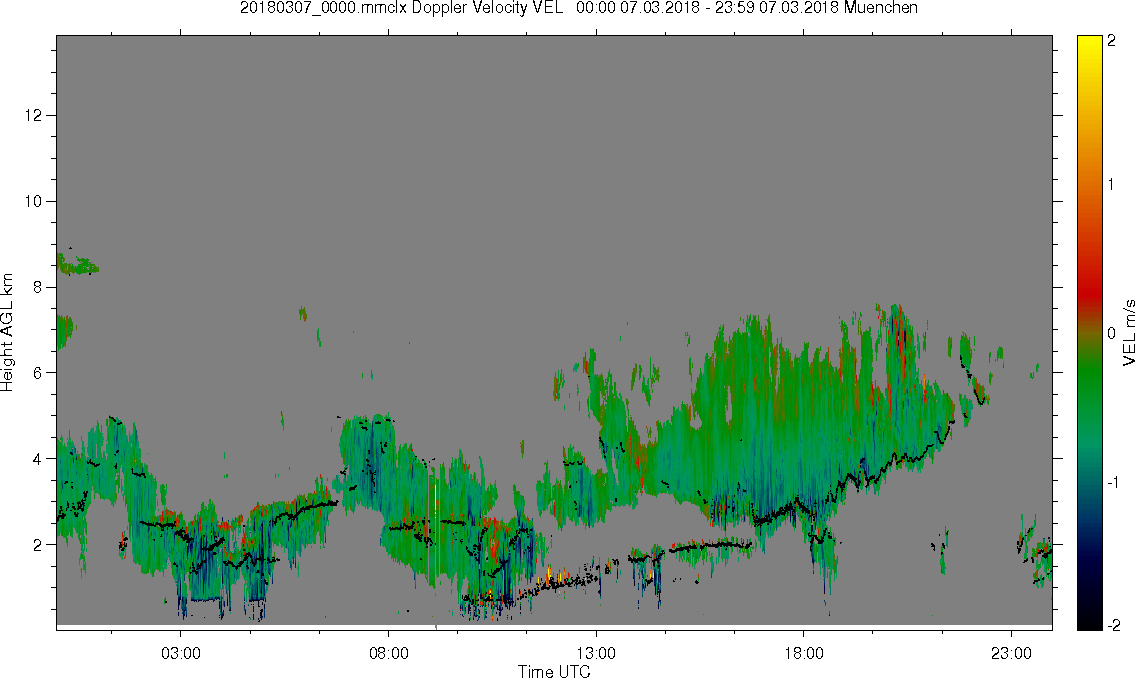Click the colorbar value label 2
The width and height of the screenshot is (1135, 678).
(1111, 41)
